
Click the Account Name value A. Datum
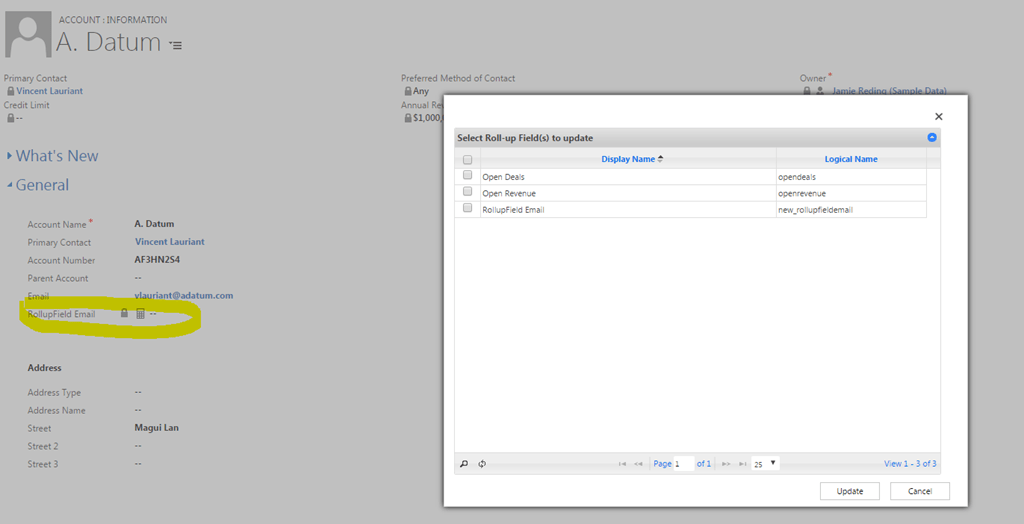(154, 223)
